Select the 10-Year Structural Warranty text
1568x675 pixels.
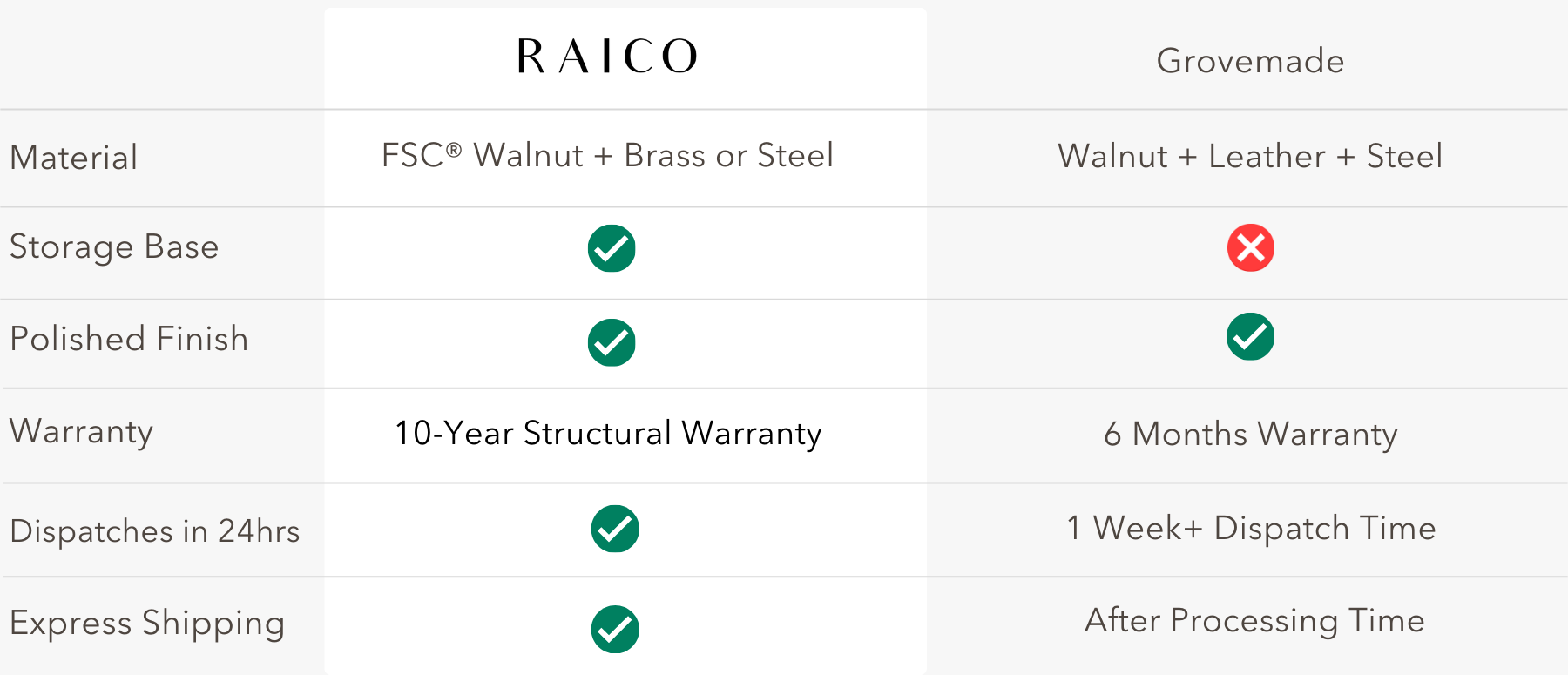[x=608, y=434]
